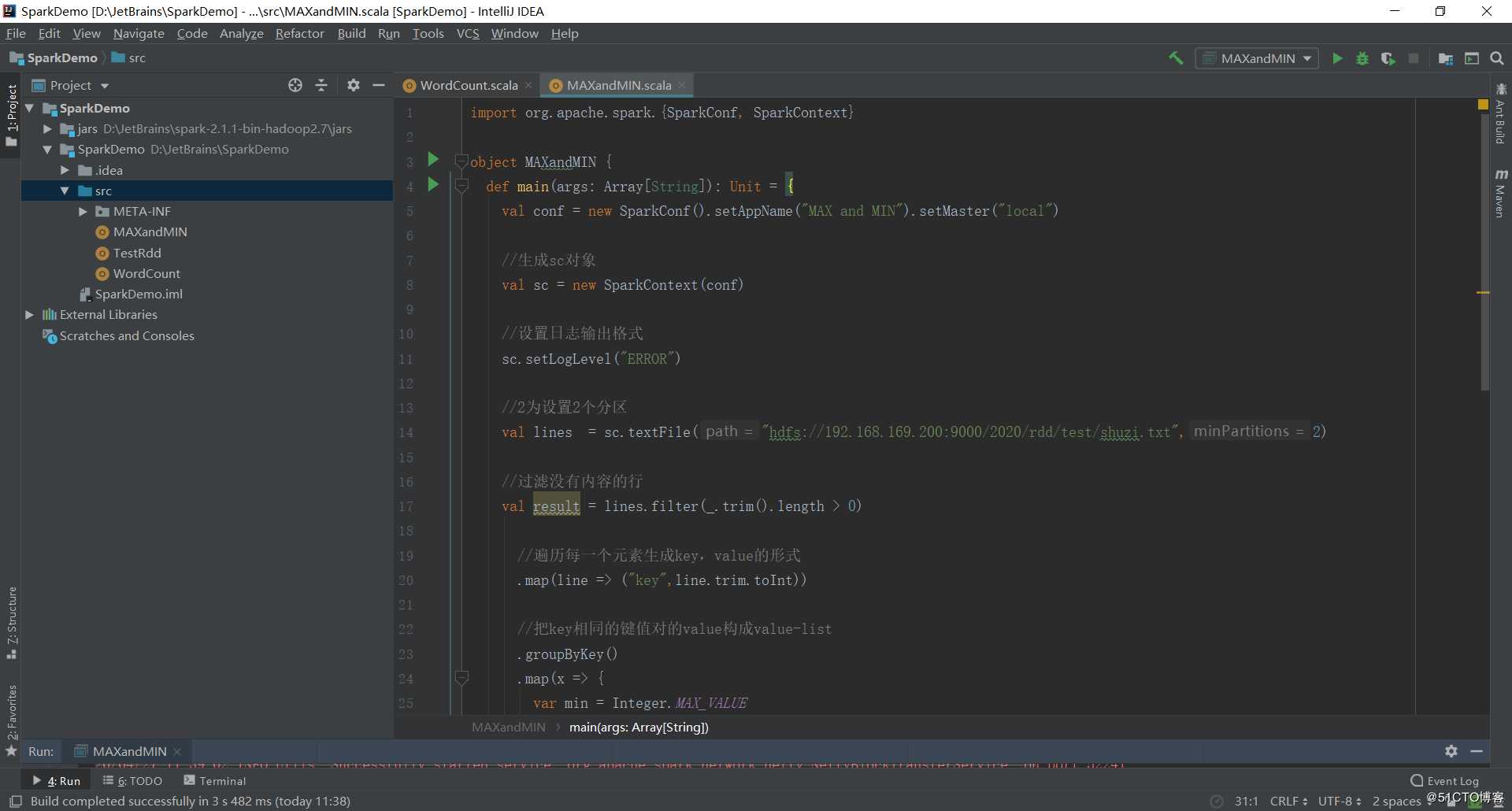Open SparkDemo.iml file
1512x811 pixels.
(131, 294)
